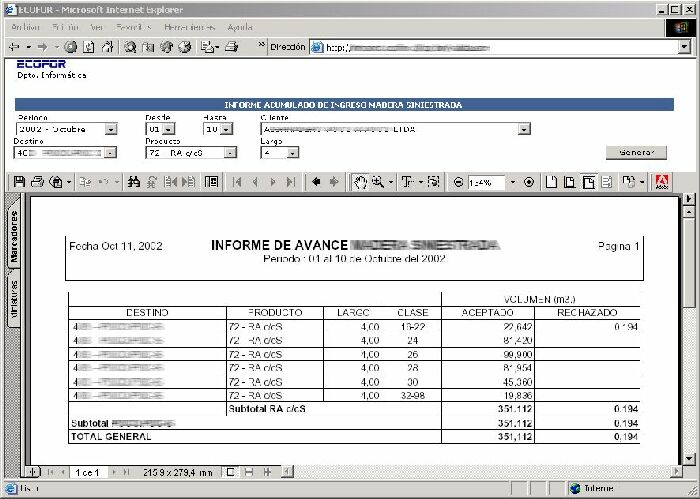Open the Producto dropdown
The height and width of the screenshot is (499, 700).
tap(230, 153)
